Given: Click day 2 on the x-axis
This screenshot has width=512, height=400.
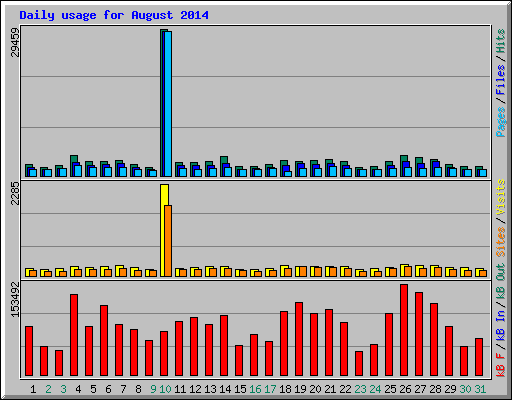Looking at the screenshot, I should pos(48,389).
